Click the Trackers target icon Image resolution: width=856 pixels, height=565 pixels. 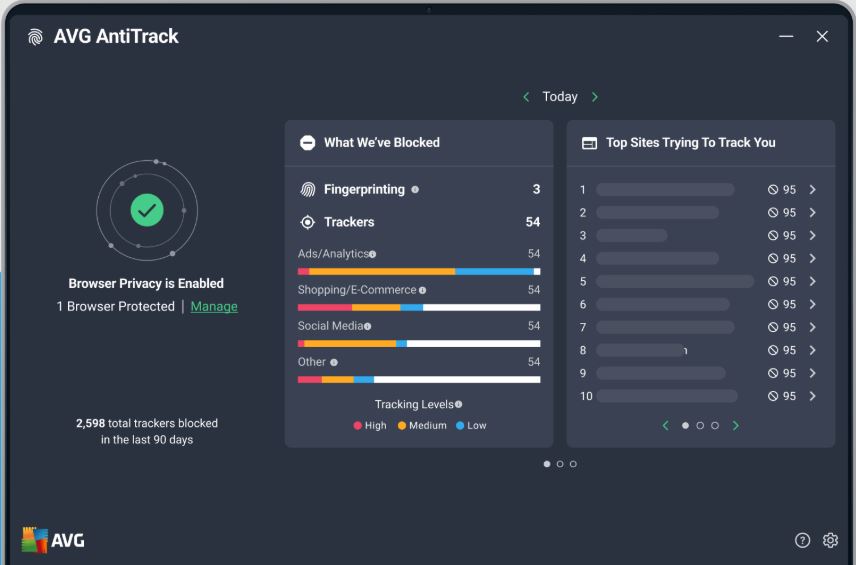coord(308,222)
